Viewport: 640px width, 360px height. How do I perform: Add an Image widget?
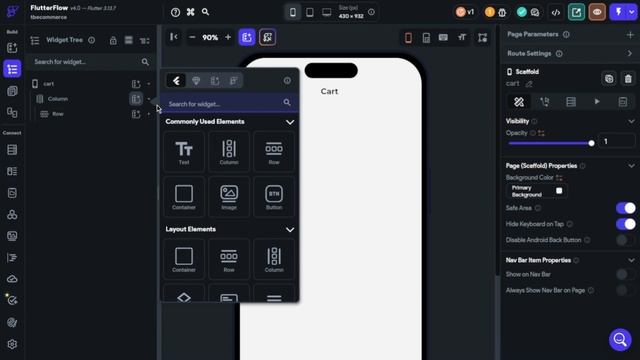coord(229,197)
